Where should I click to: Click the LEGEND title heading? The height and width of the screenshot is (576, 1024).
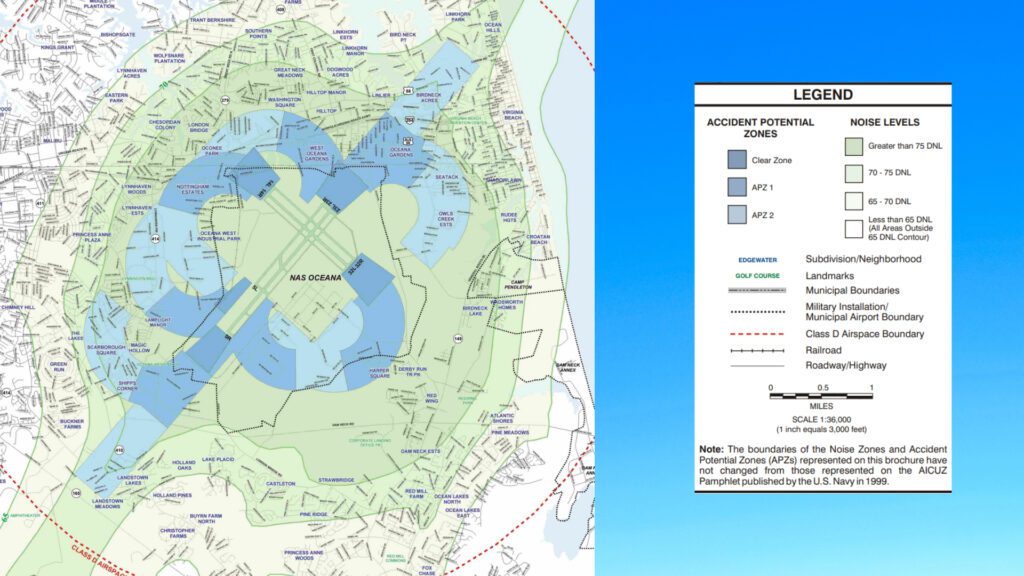click(823, 96)
